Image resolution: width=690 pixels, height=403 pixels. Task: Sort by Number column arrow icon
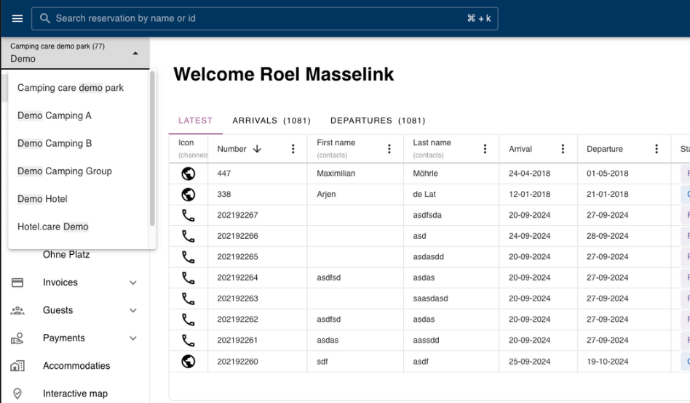[257, 149]
